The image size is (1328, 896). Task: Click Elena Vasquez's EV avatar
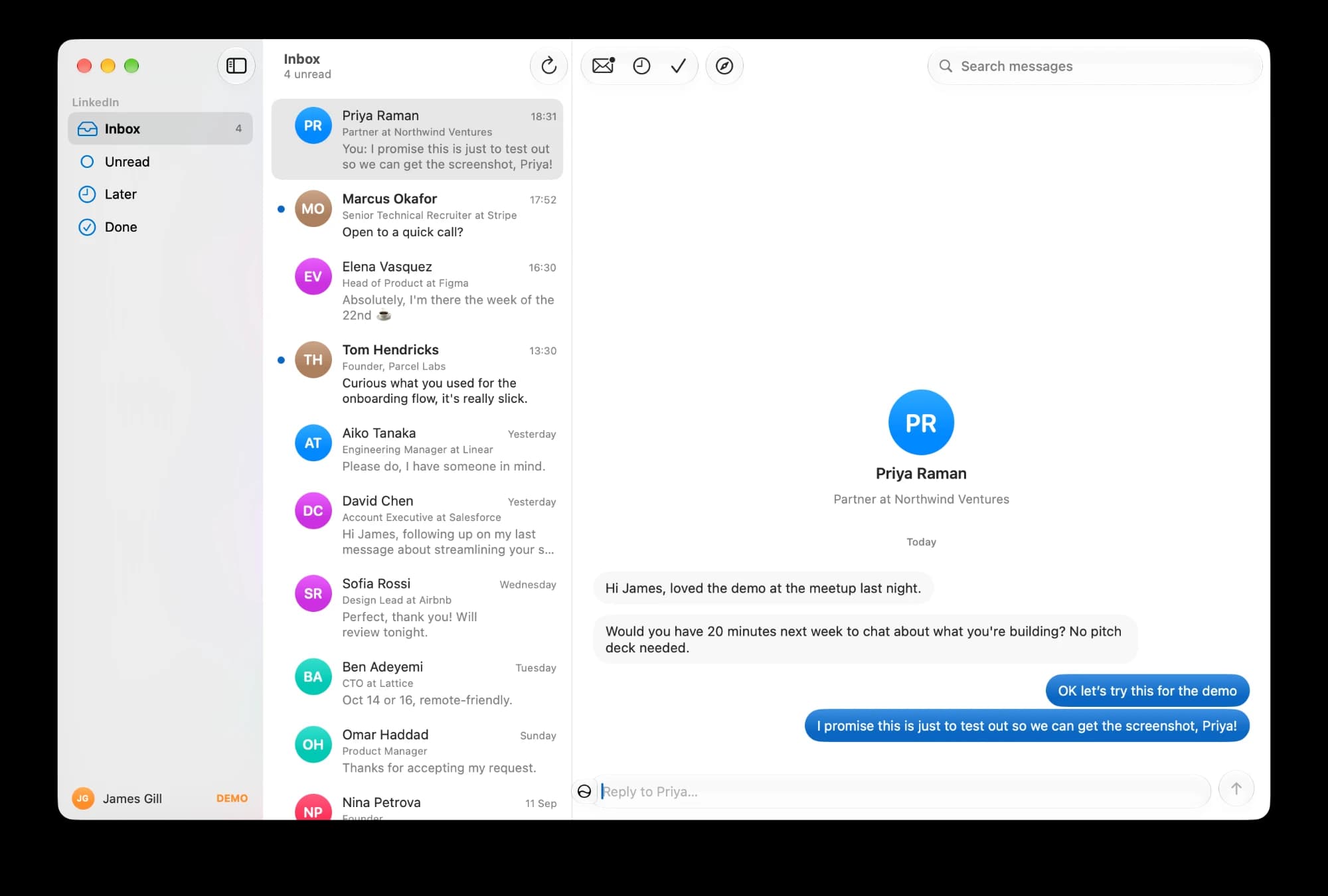point(313,276)
